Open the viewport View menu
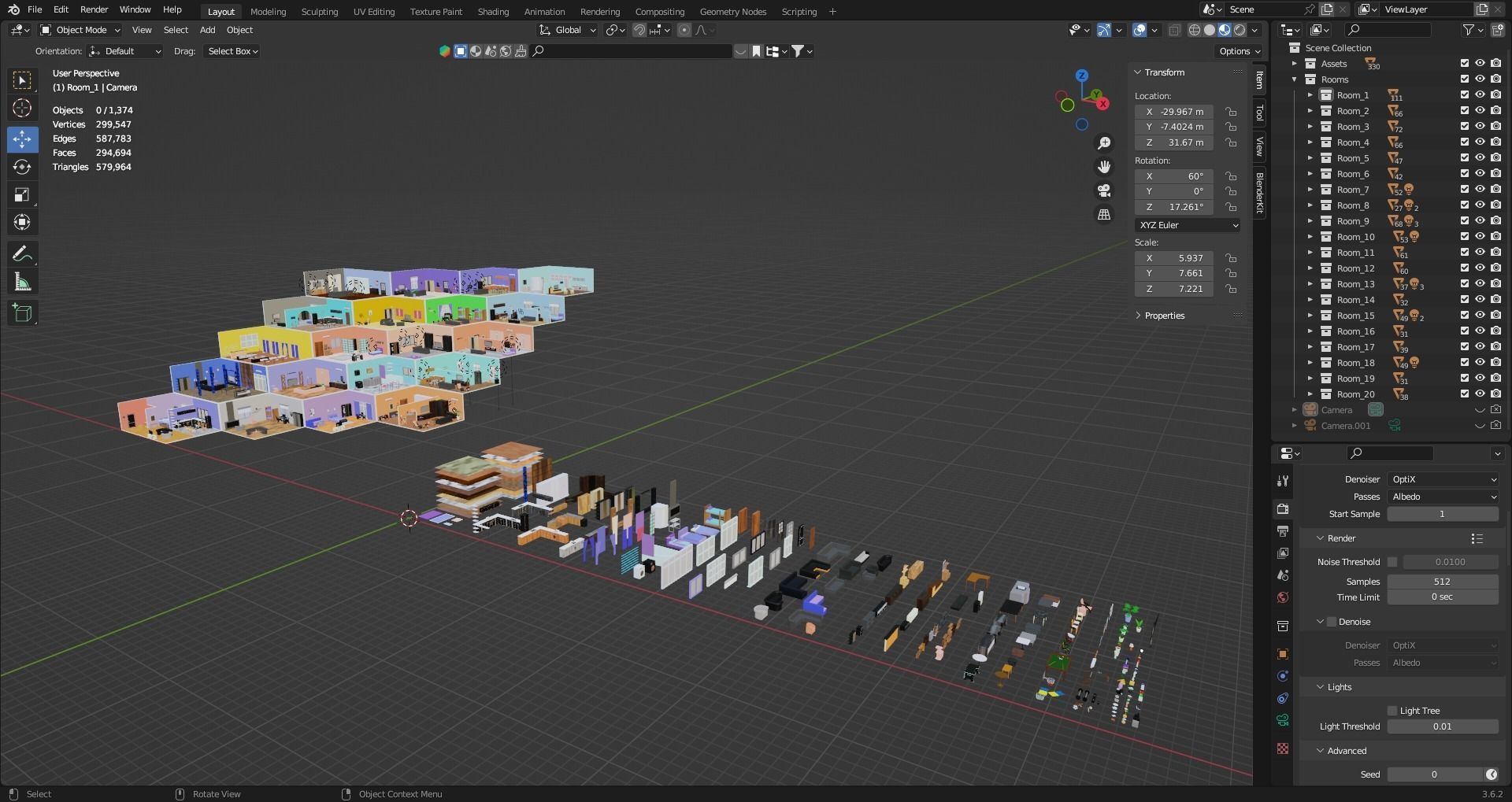The image size is (1512, 802). (x=142, y=30)
